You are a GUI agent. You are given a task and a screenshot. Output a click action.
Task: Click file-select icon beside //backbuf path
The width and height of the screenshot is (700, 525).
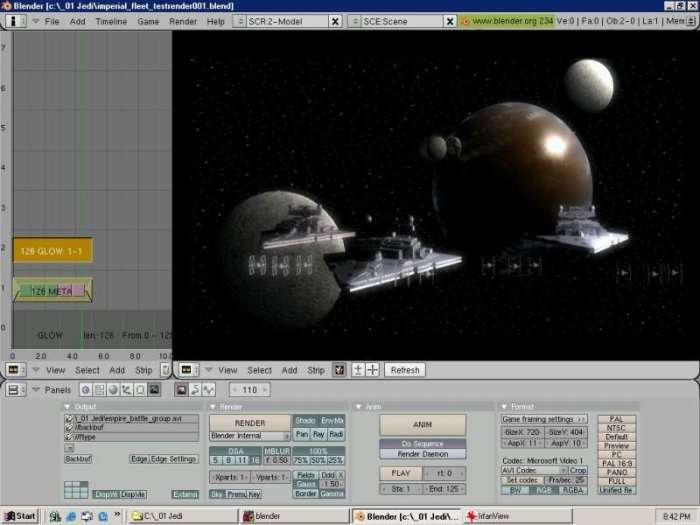tap(69, 428)
